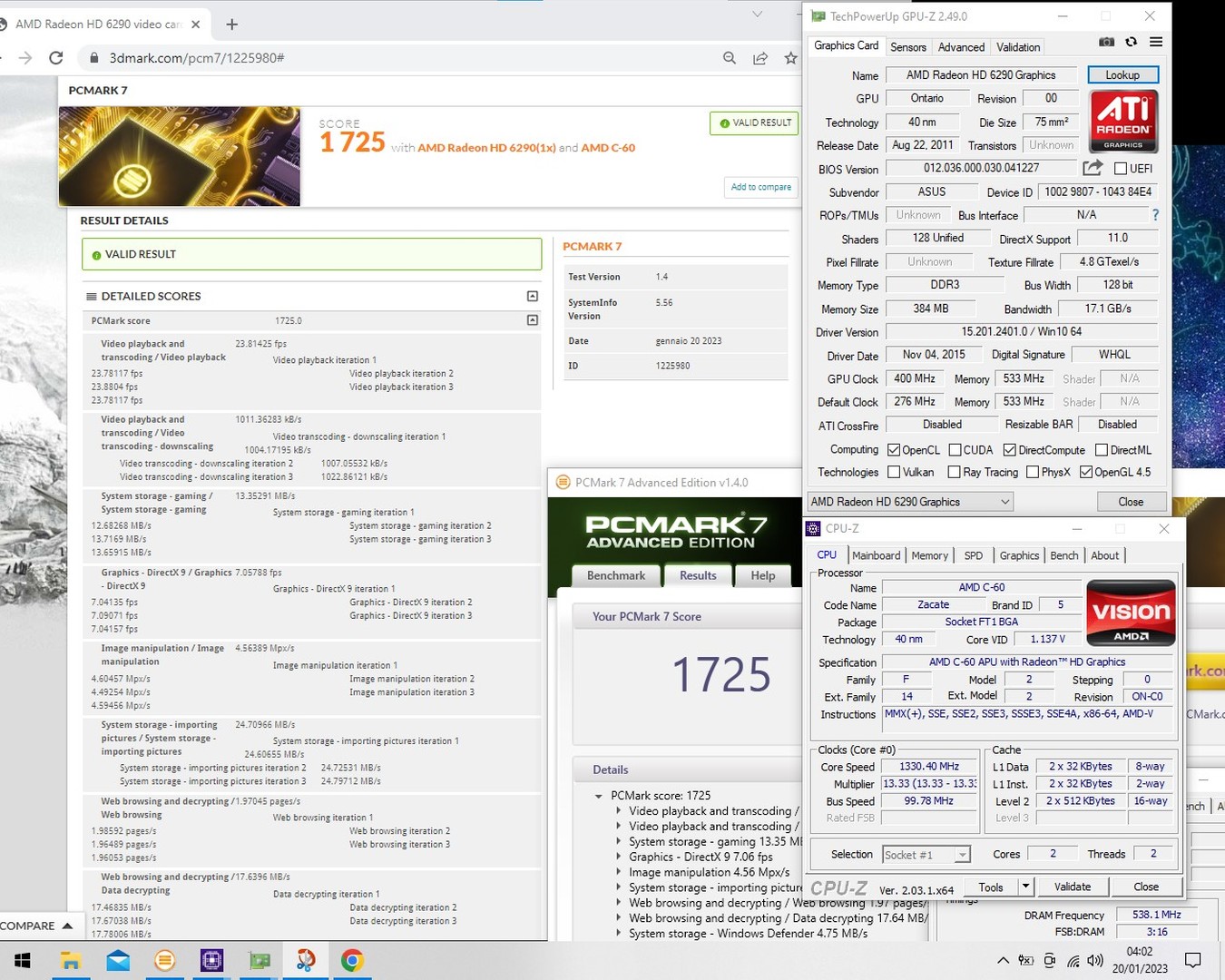
Task: Switch to GPU-Z Advanced tab
Action: point(961,47)
